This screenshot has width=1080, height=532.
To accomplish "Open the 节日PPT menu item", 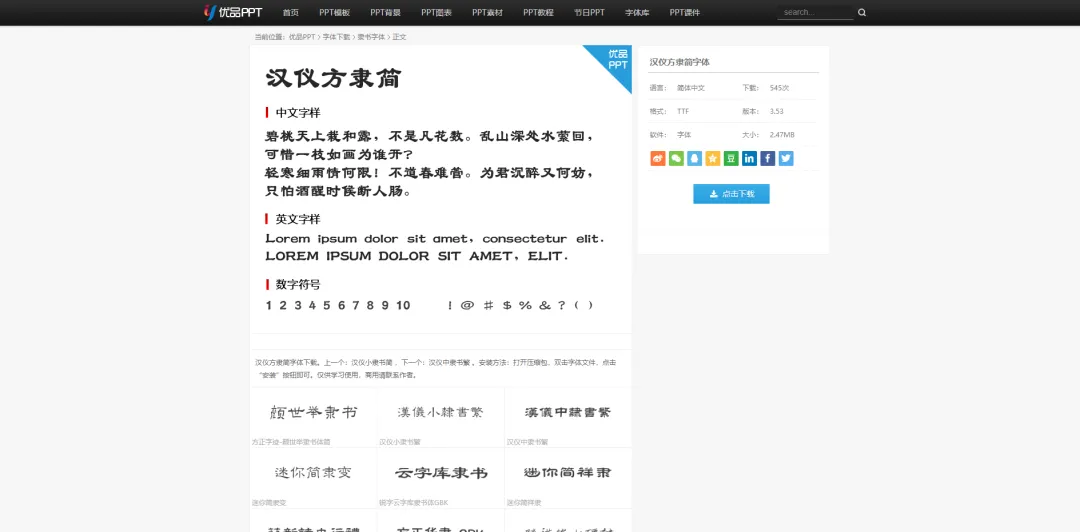I will [590, 12].
